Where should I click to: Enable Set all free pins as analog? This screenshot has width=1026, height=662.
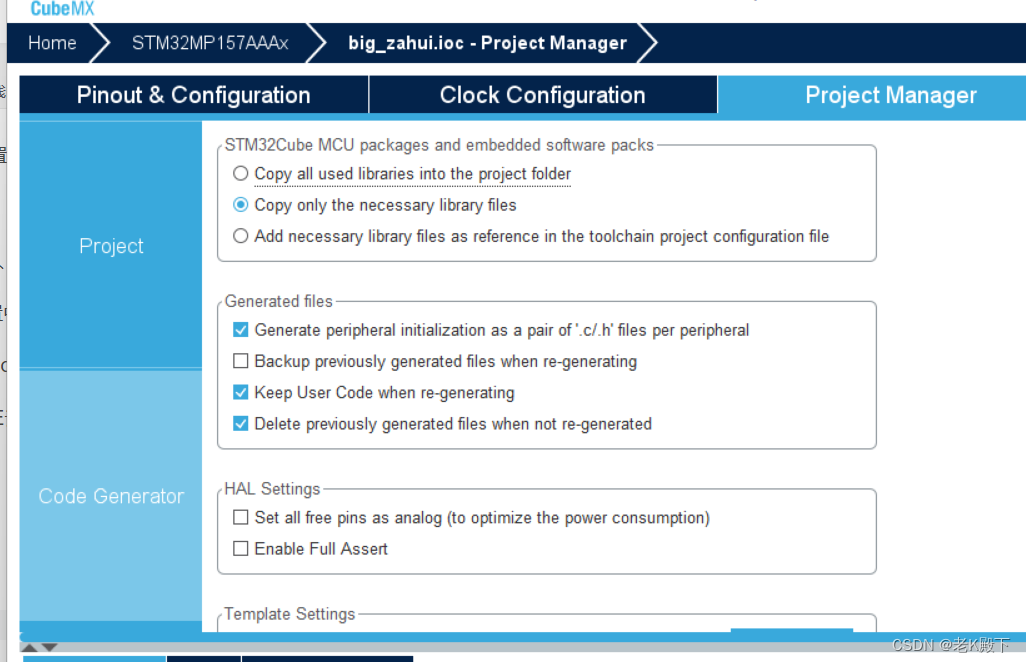(240, 518)
